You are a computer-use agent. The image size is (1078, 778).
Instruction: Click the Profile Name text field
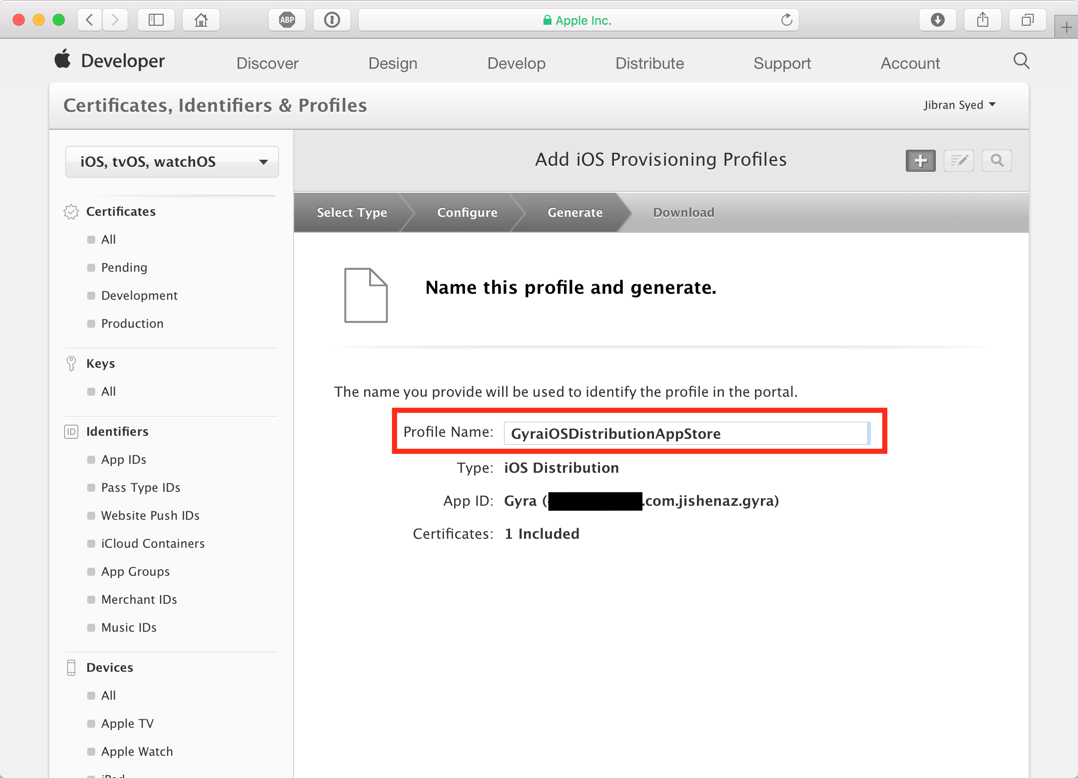(687, 434)
